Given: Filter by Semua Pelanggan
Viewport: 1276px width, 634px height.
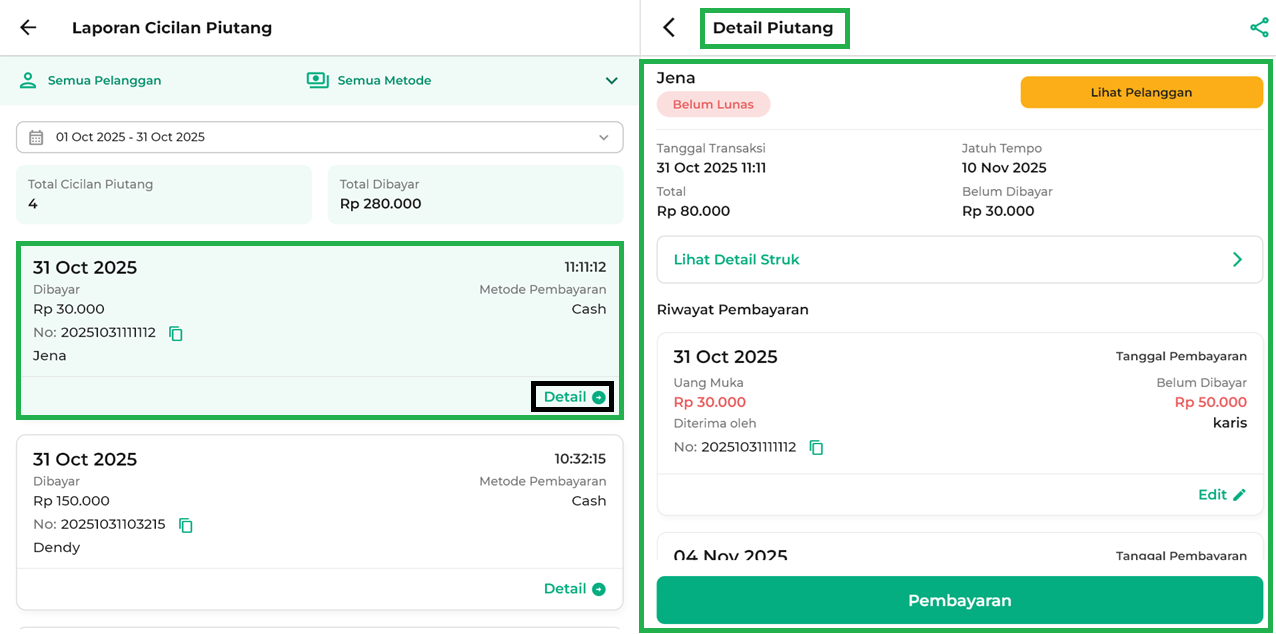Looking at the screenshot, I should (x=104, y=80).
